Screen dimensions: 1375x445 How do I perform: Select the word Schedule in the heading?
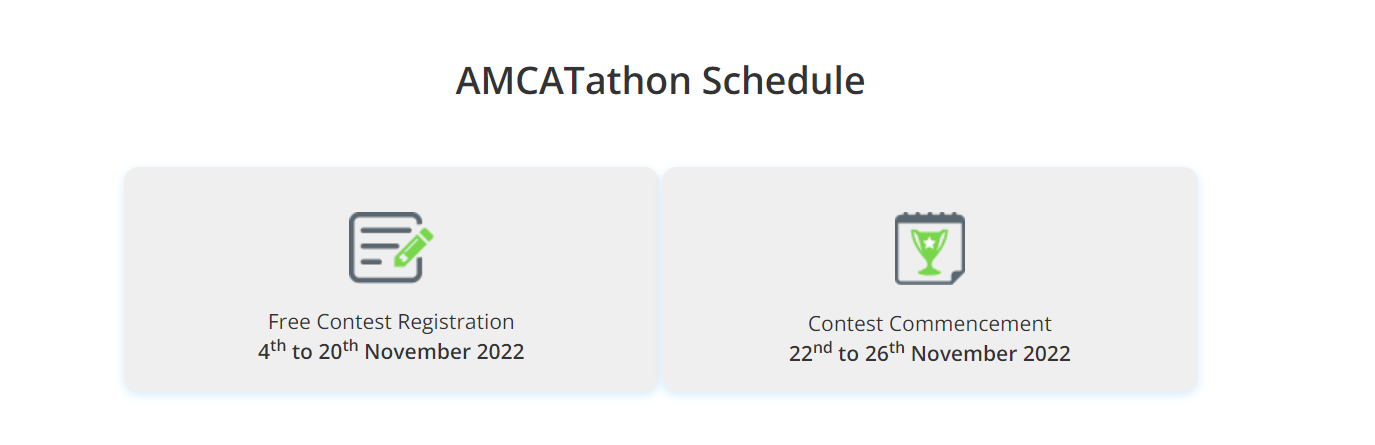tap(783, 81)
